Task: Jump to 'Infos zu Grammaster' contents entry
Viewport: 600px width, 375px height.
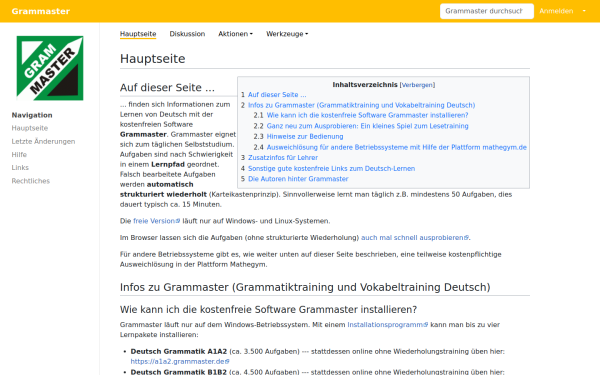Action: point(362,105)
